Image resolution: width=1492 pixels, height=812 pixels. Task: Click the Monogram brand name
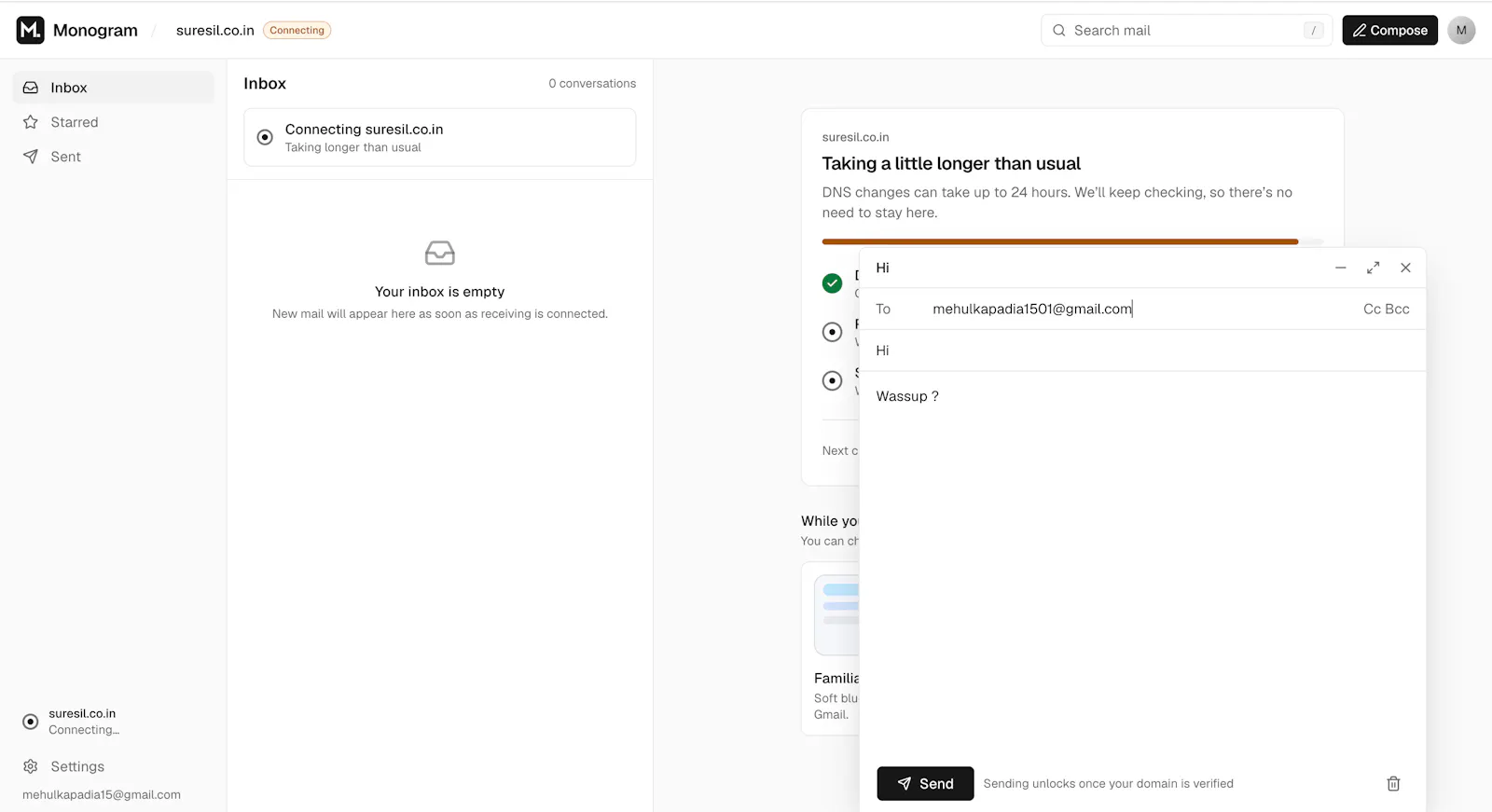click(95, 31)
